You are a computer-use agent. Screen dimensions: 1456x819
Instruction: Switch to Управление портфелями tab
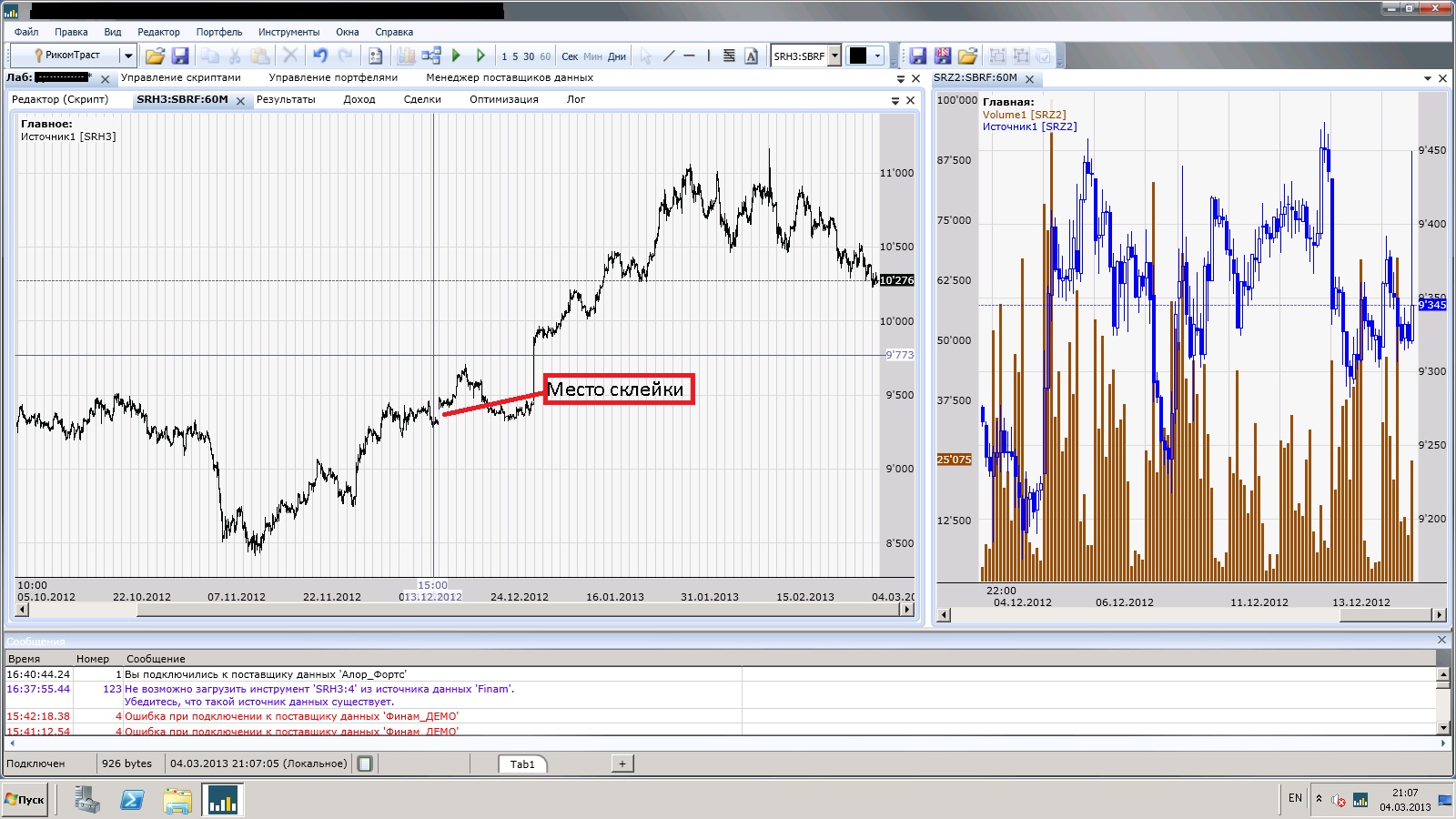pos(333,77)
